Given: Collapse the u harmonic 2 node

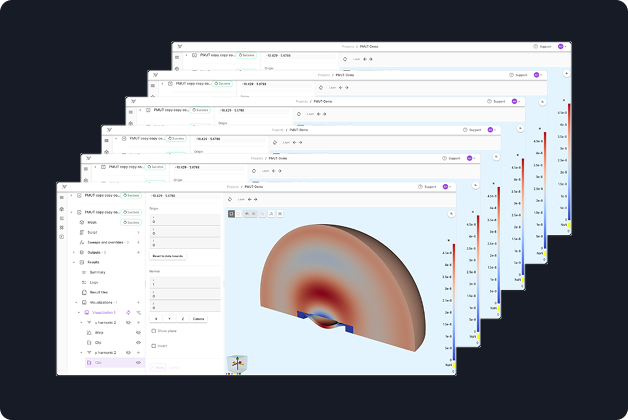Looking at the screenshot, I should (81, 322).
